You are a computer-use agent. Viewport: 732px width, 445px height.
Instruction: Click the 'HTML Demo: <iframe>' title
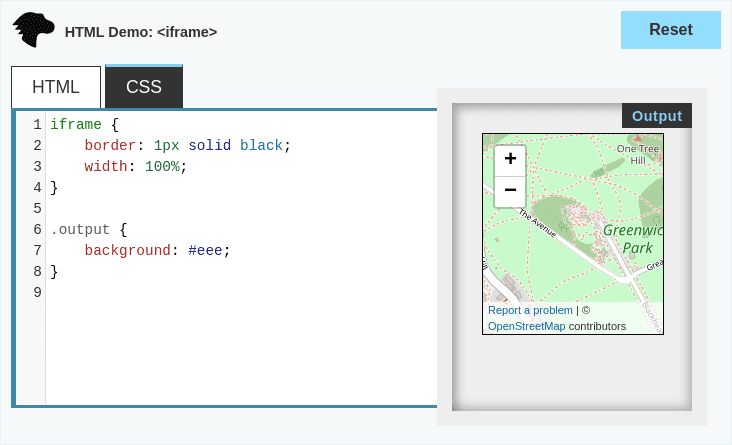tap(141, 32)
